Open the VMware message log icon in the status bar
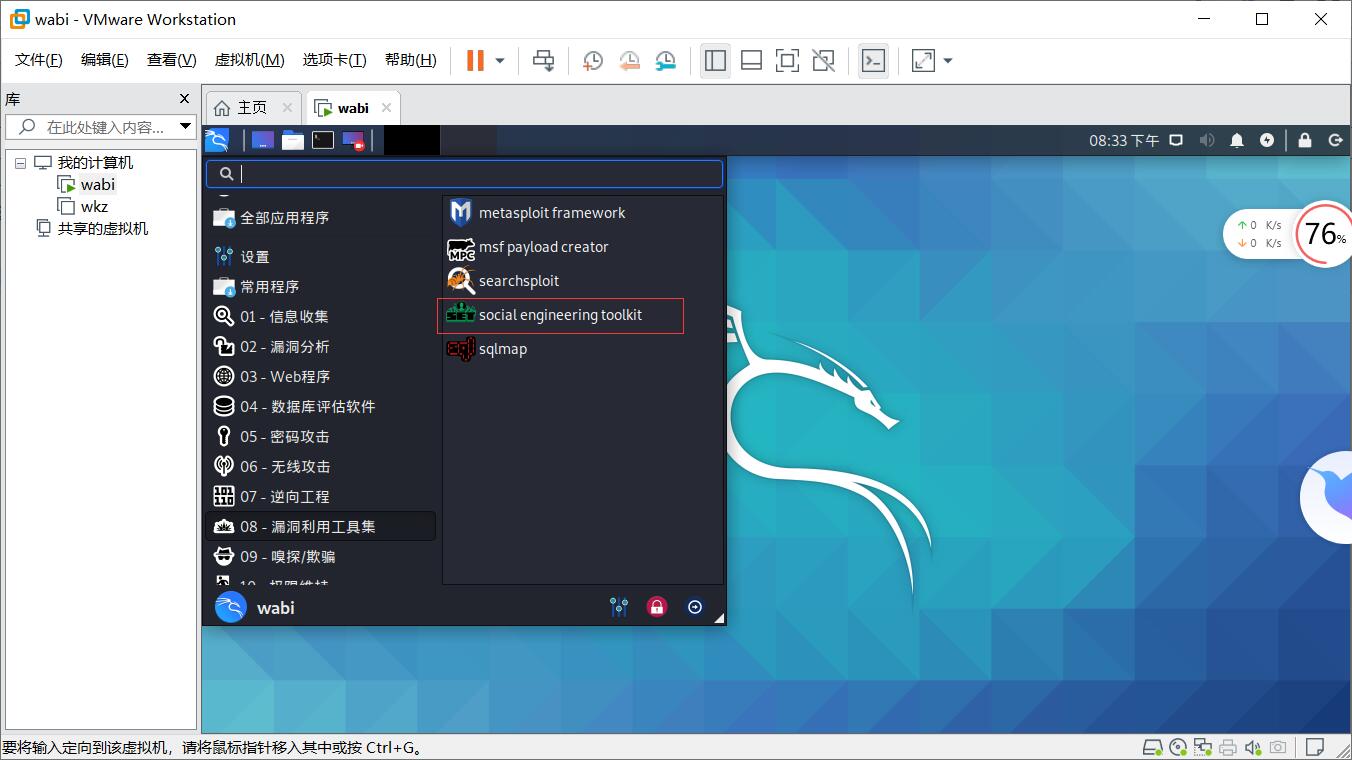 tap(1315, 748)
